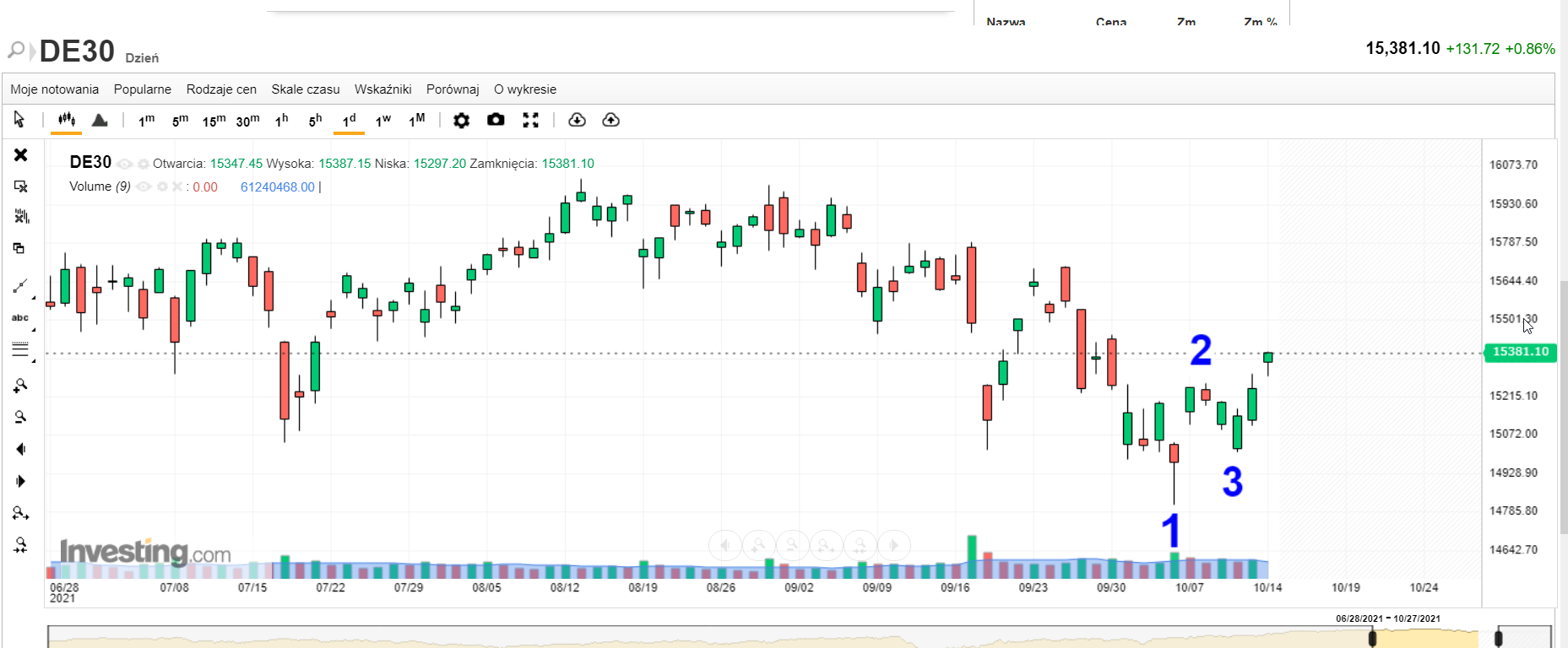Select 30 minute timeframe
1568x648 pixels.
coord(247,120)
